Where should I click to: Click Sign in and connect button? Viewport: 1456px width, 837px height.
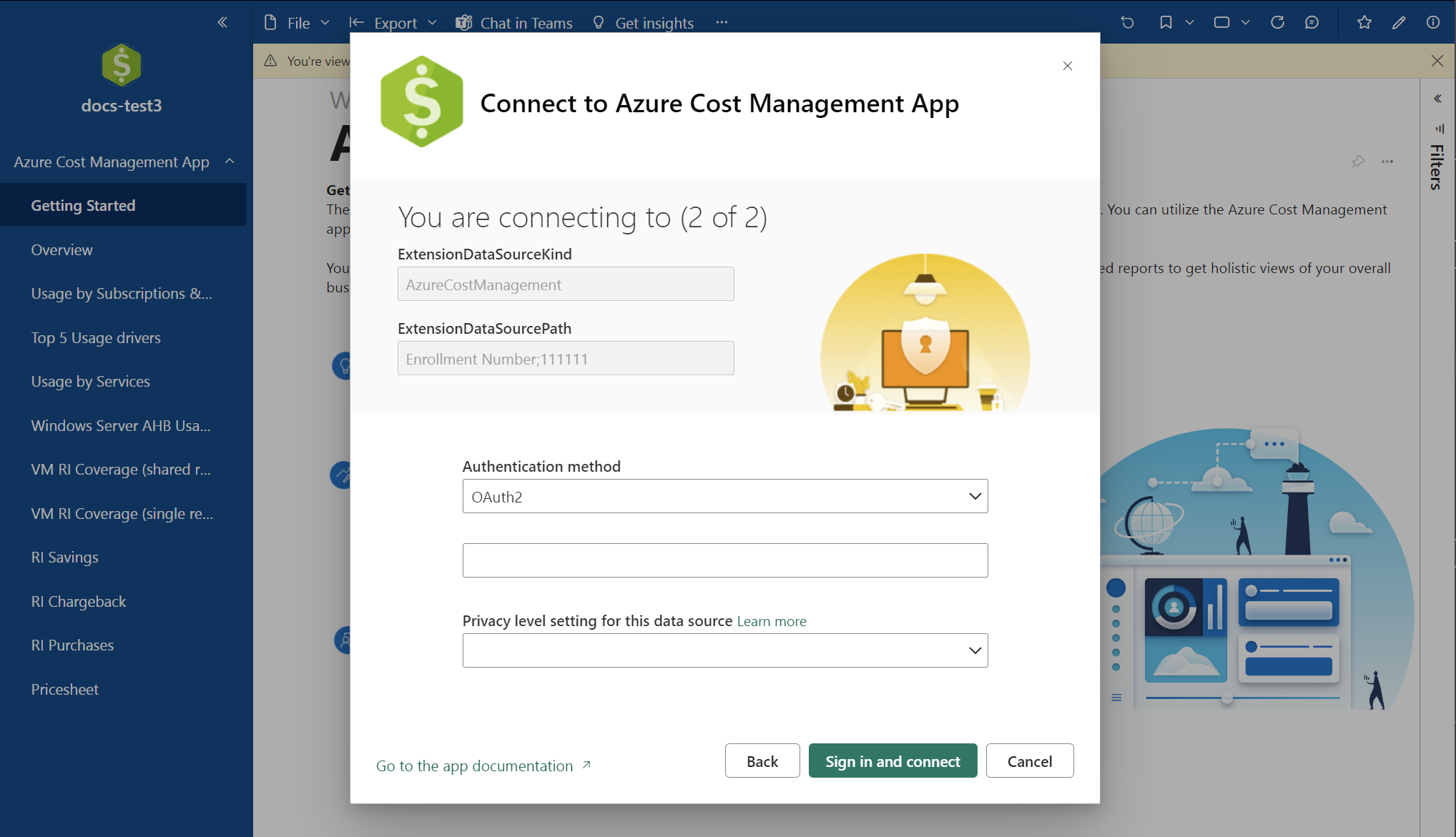[892, 761]
